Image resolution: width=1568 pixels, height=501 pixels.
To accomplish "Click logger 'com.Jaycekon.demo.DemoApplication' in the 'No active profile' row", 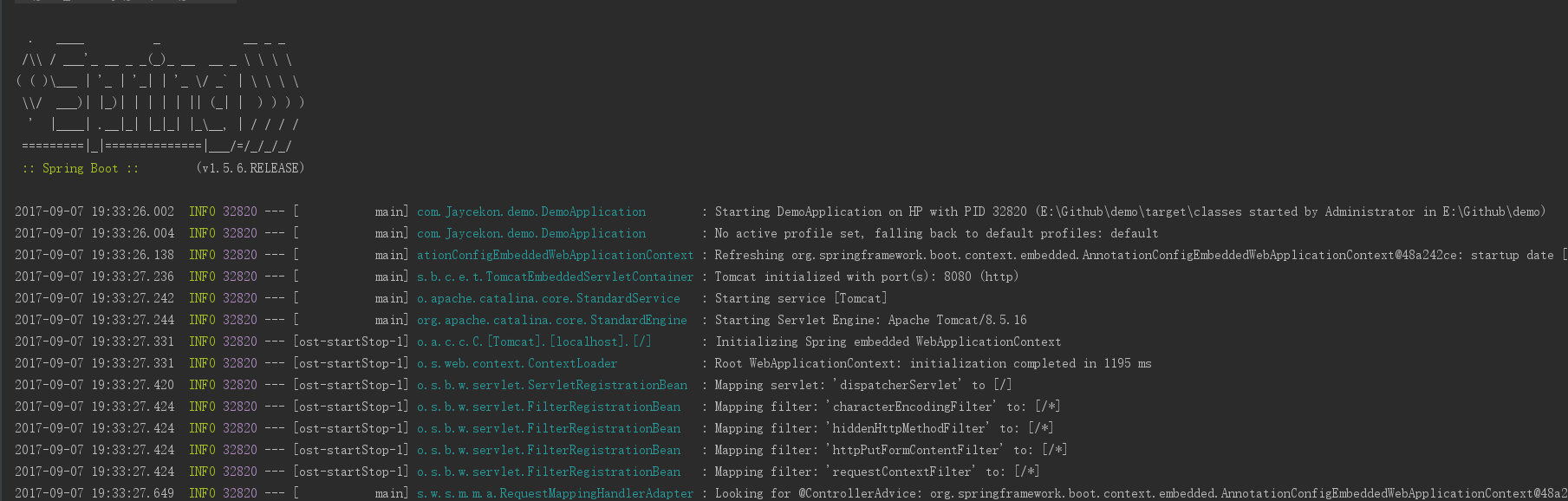I will coord(531,233).
